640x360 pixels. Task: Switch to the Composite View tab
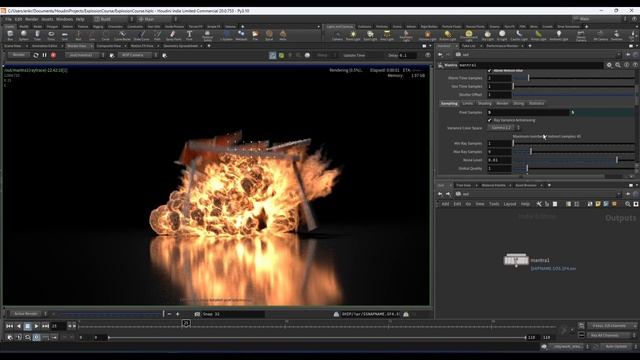point(109,46)
